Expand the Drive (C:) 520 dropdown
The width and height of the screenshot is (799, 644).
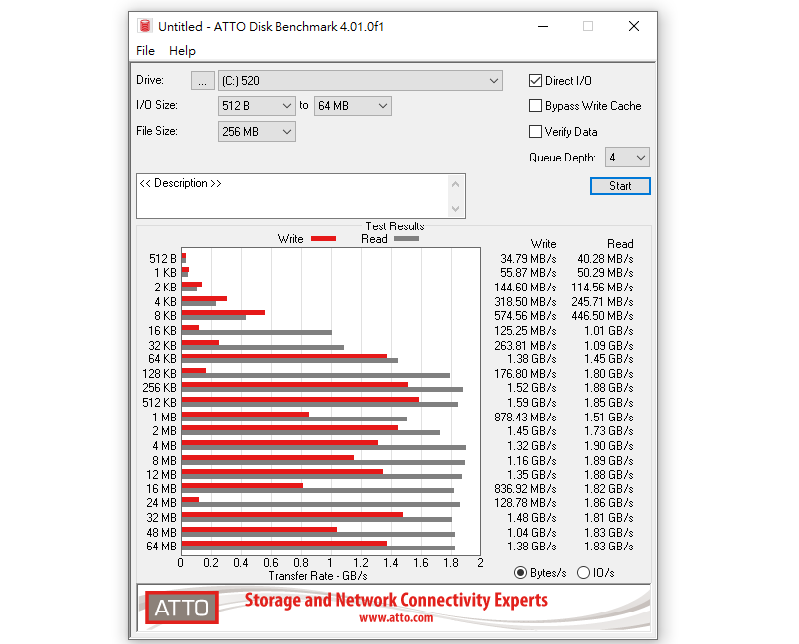point(360,81)
